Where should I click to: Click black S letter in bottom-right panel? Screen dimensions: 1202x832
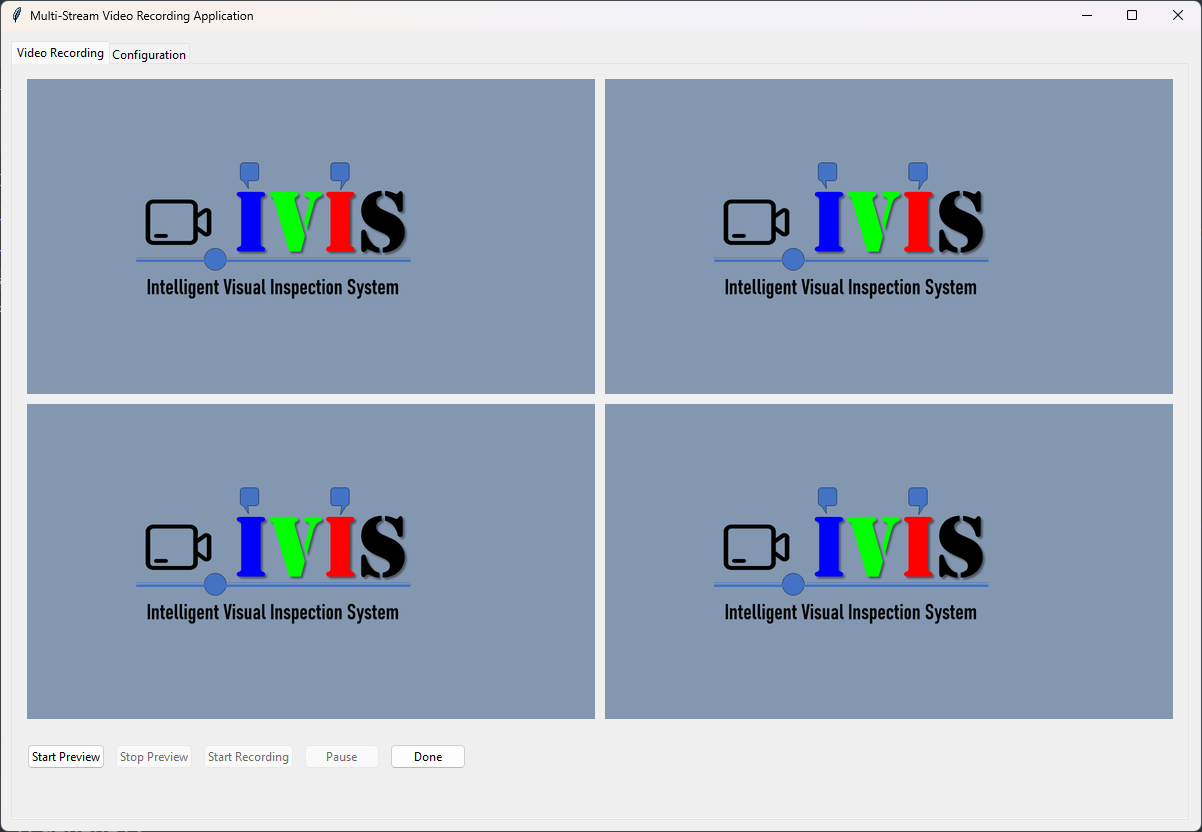click(960, 547)
